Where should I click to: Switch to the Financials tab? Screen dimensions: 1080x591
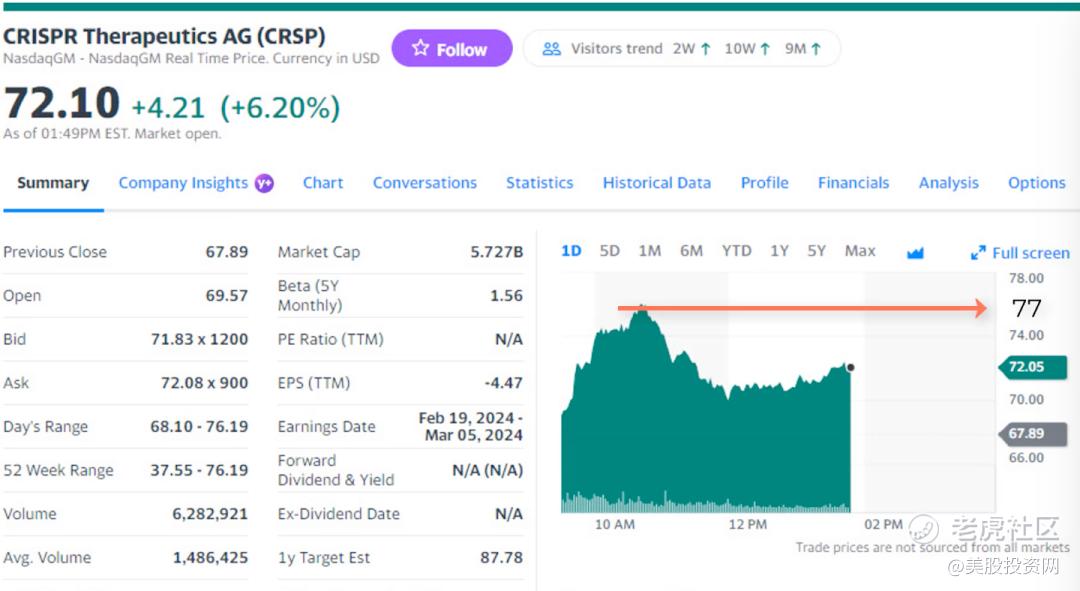(853, 183)
